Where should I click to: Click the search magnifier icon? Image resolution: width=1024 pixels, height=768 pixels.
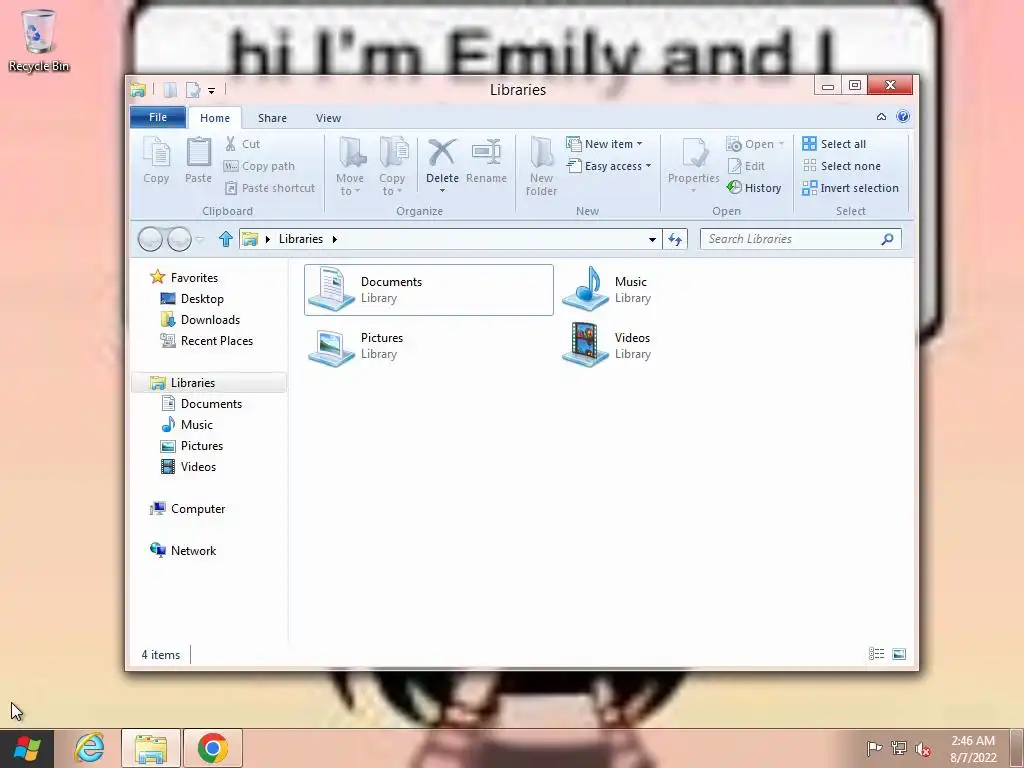tap(887, 239)
